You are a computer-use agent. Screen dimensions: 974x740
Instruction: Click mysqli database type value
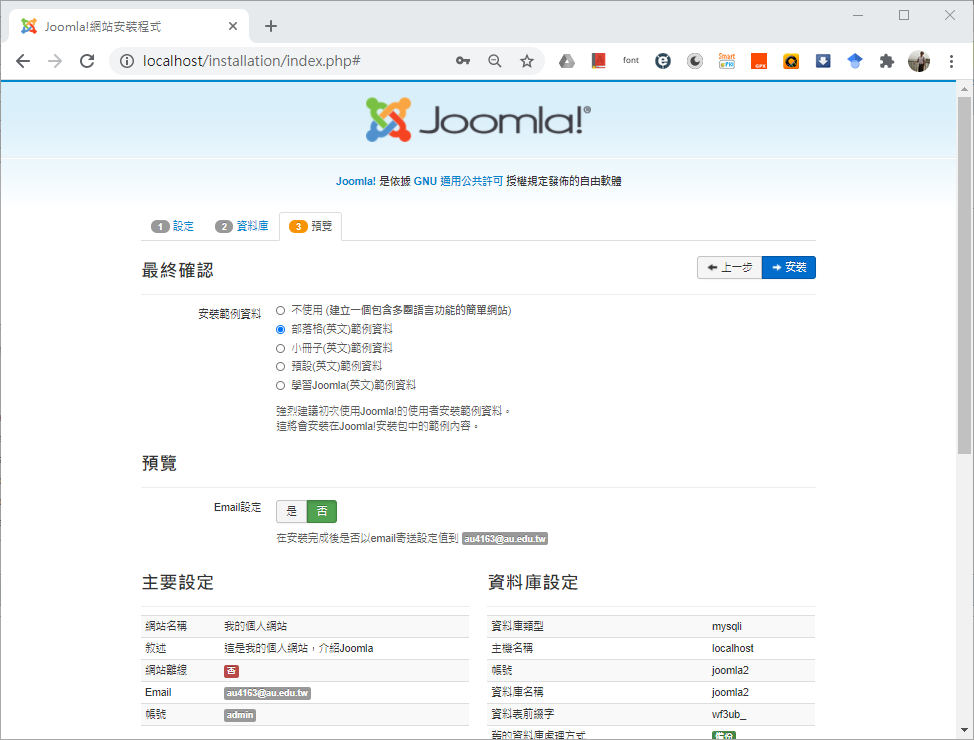point(727,626)
